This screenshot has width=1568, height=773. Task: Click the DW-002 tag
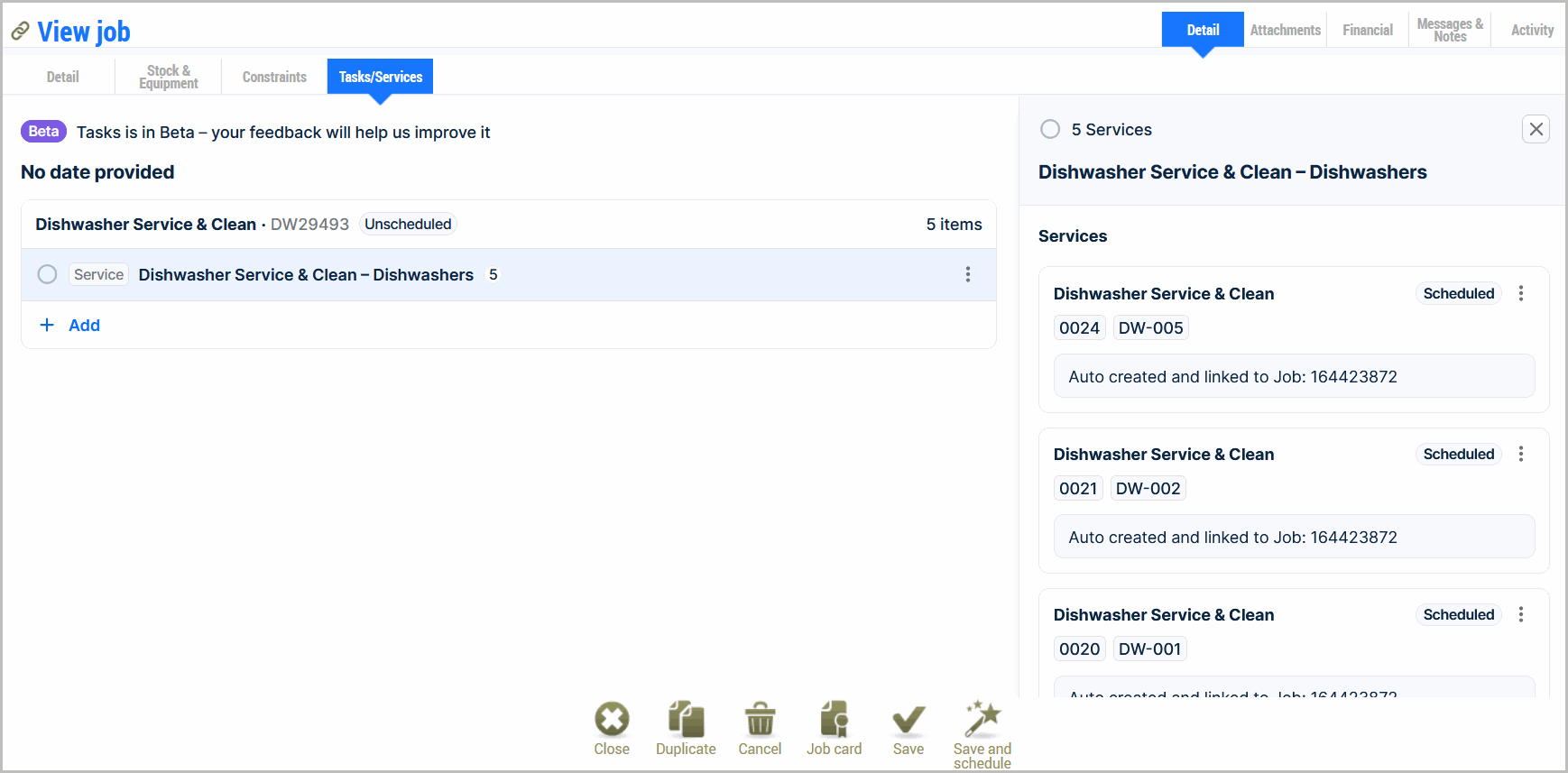coord(1148,488)
